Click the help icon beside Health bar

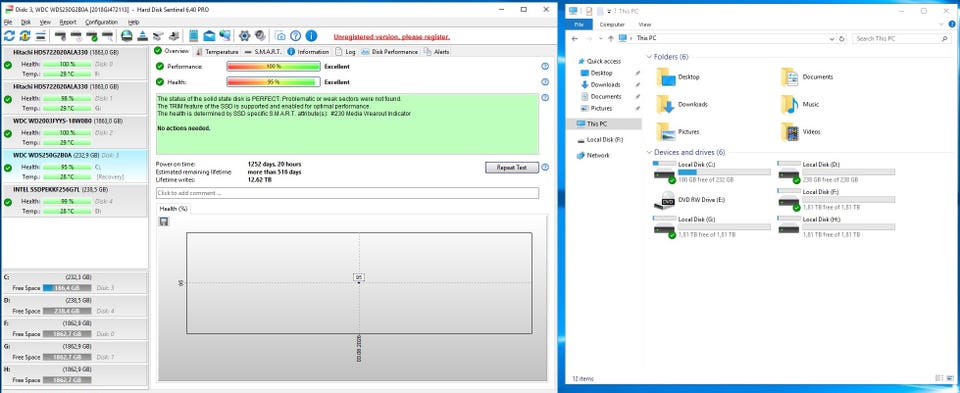coord(545,82)
